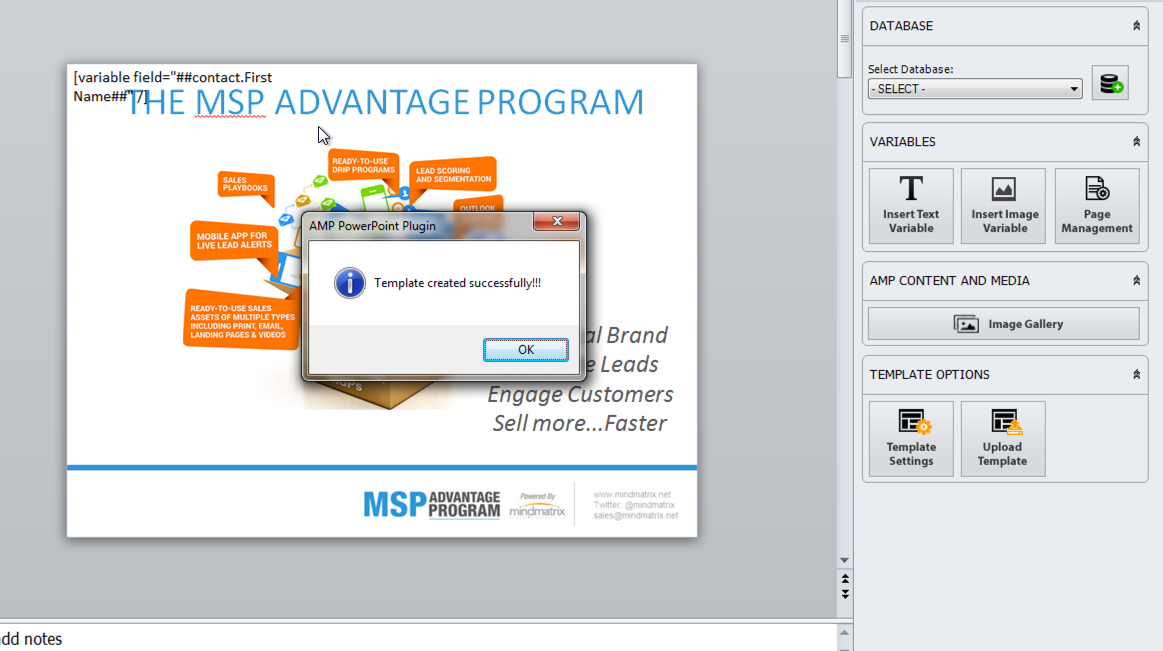
Task: Close the AMP PowerPoint Plugin dialog
Action: click(x=557, y=222)
